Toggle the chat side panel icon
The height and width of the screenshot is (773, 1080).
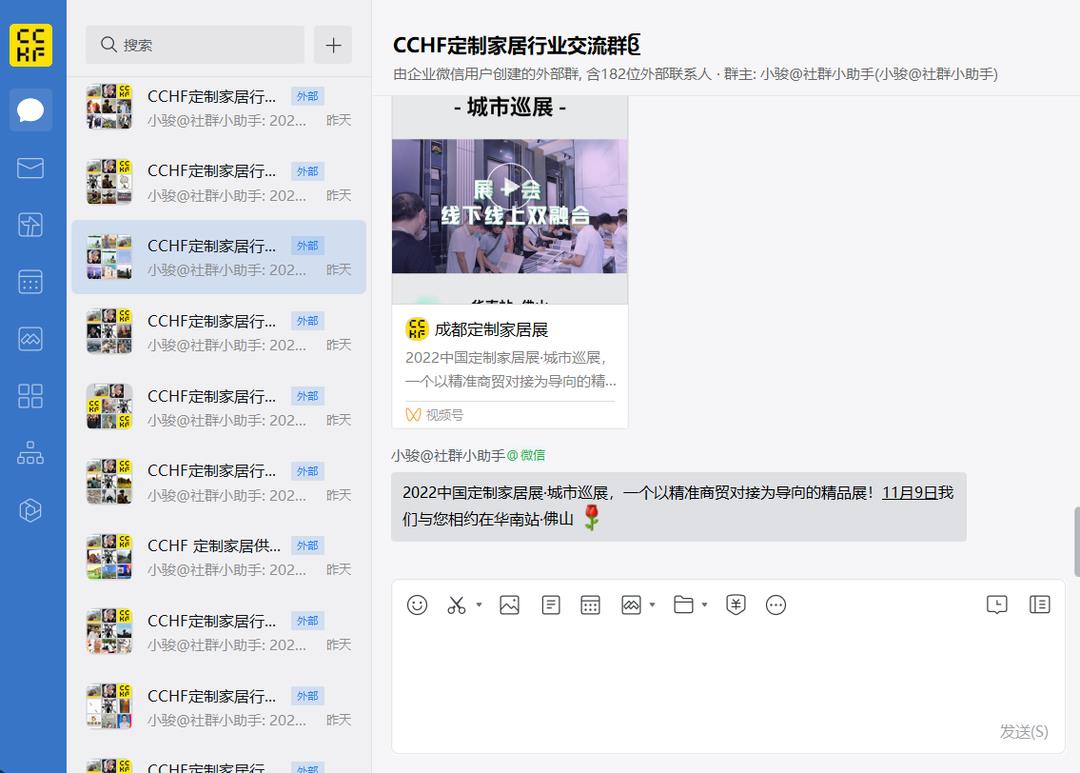(1040, 605)
